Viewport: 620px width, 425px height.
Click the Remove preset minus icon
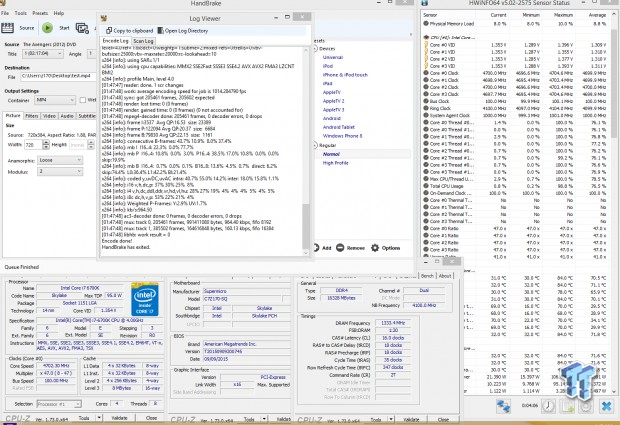point(340,248)
